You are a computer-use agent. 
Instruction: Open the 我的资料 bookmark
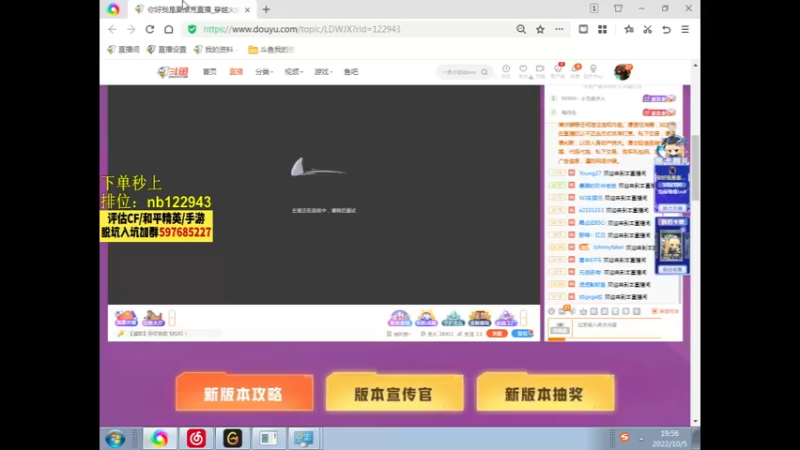[x=214, y=49]
